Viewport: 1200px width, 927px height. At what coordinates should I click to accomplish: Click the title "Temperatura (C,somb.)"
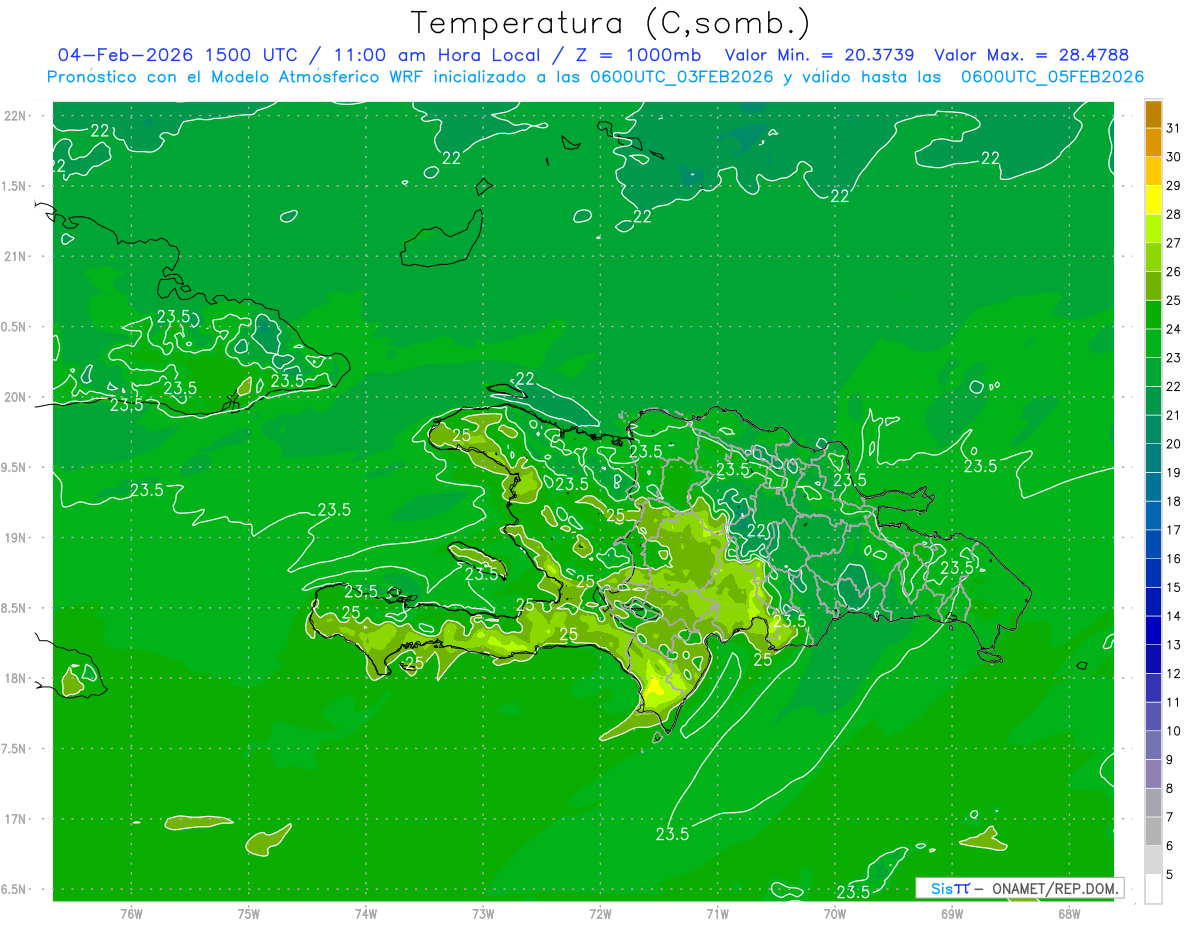pos(610,24)
